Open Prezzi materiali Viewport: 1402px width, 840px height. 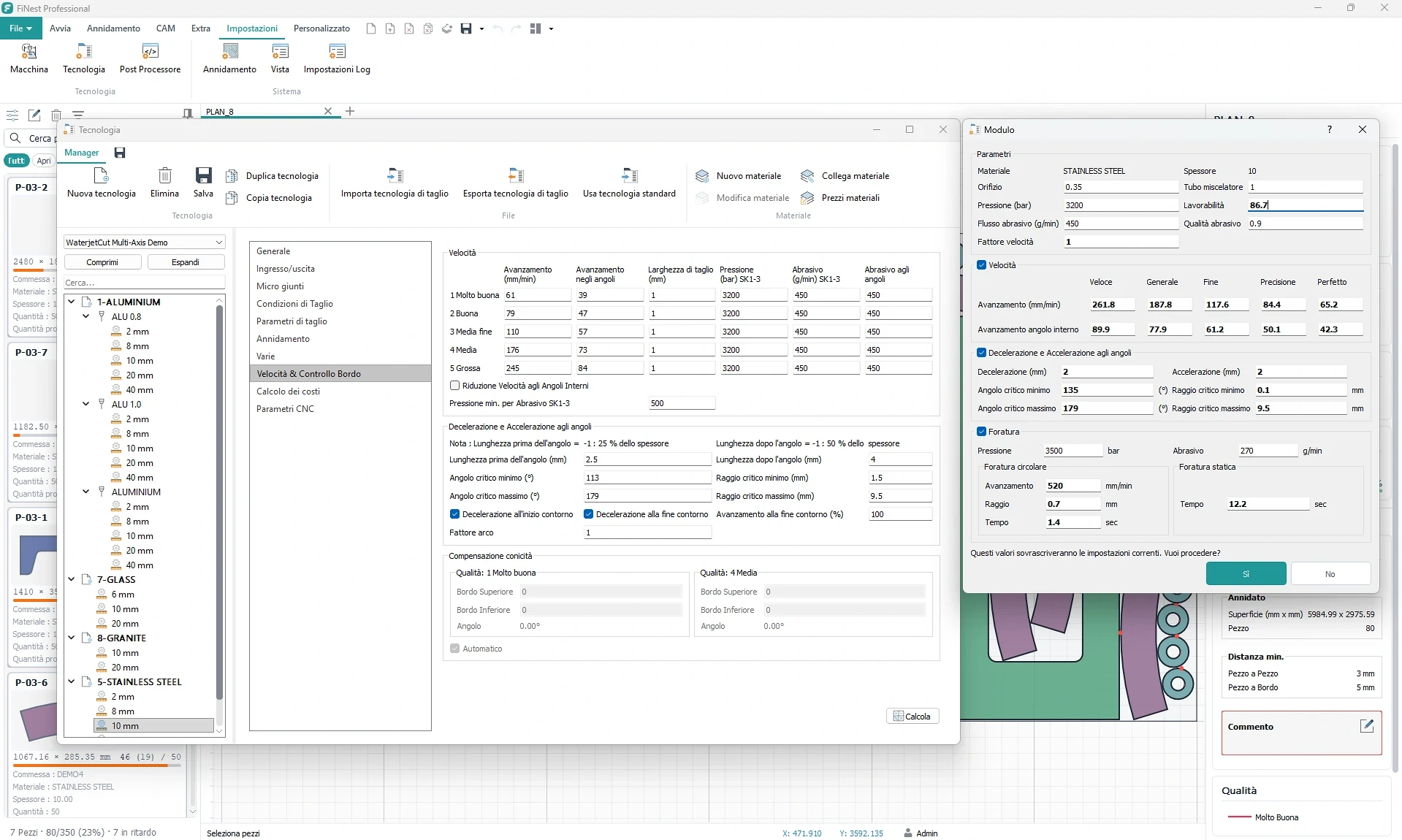840,198
